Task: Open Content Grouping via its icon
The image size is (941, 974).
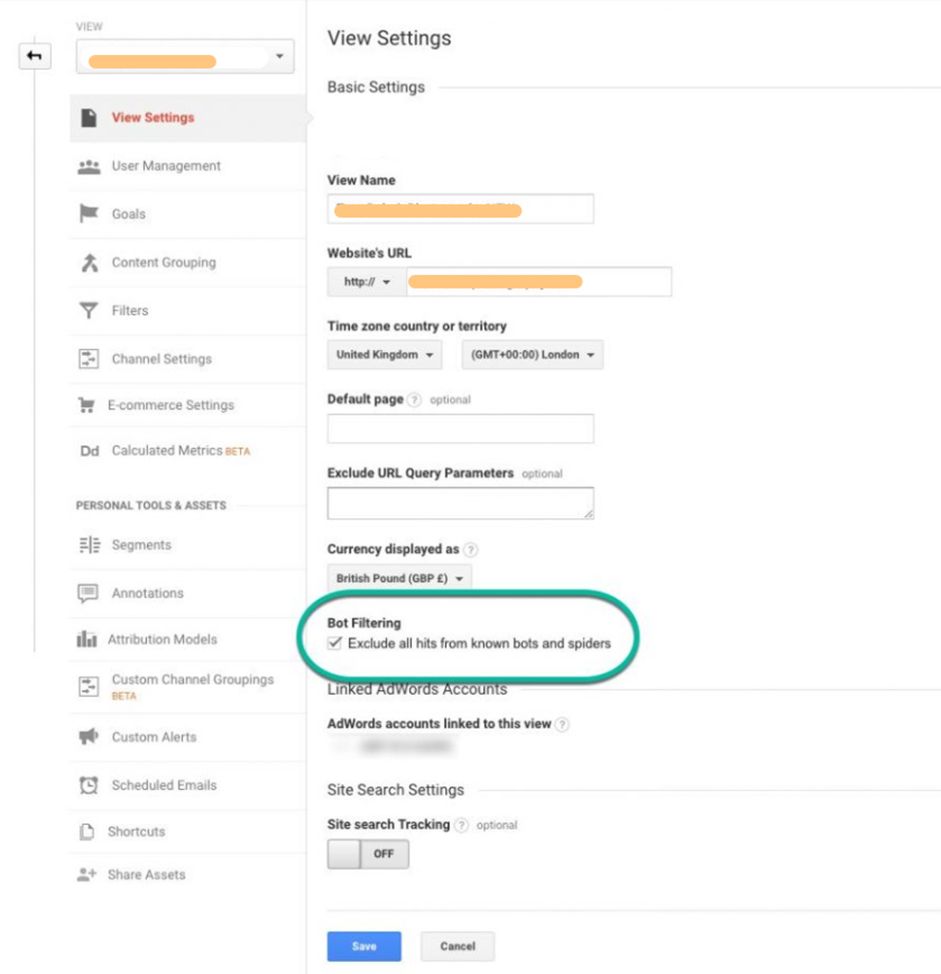Action: (90, 262)
